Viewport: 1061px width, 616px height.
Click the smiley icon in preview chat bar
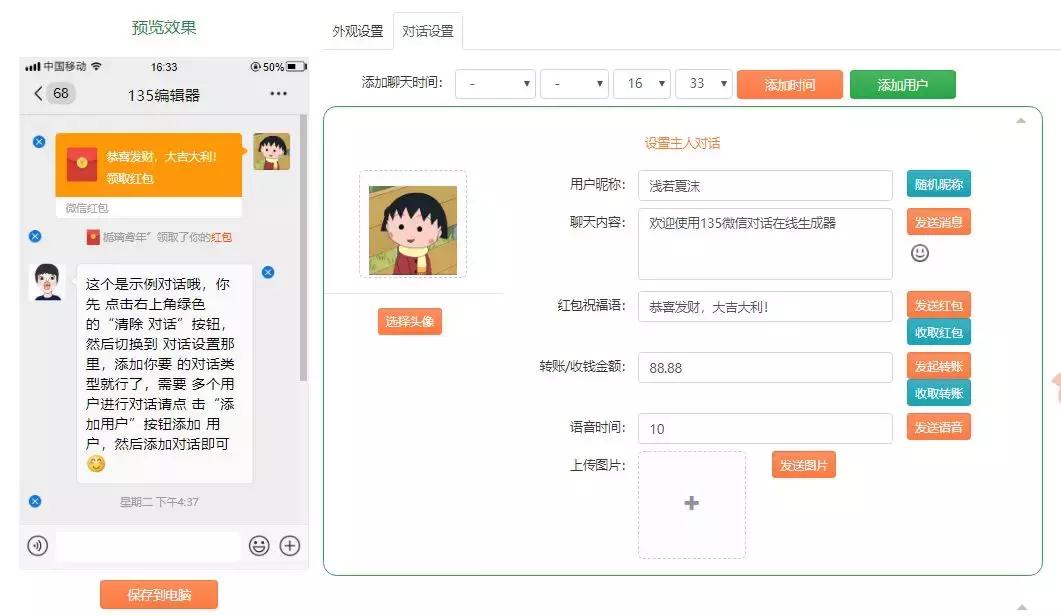tap(258, 546)
